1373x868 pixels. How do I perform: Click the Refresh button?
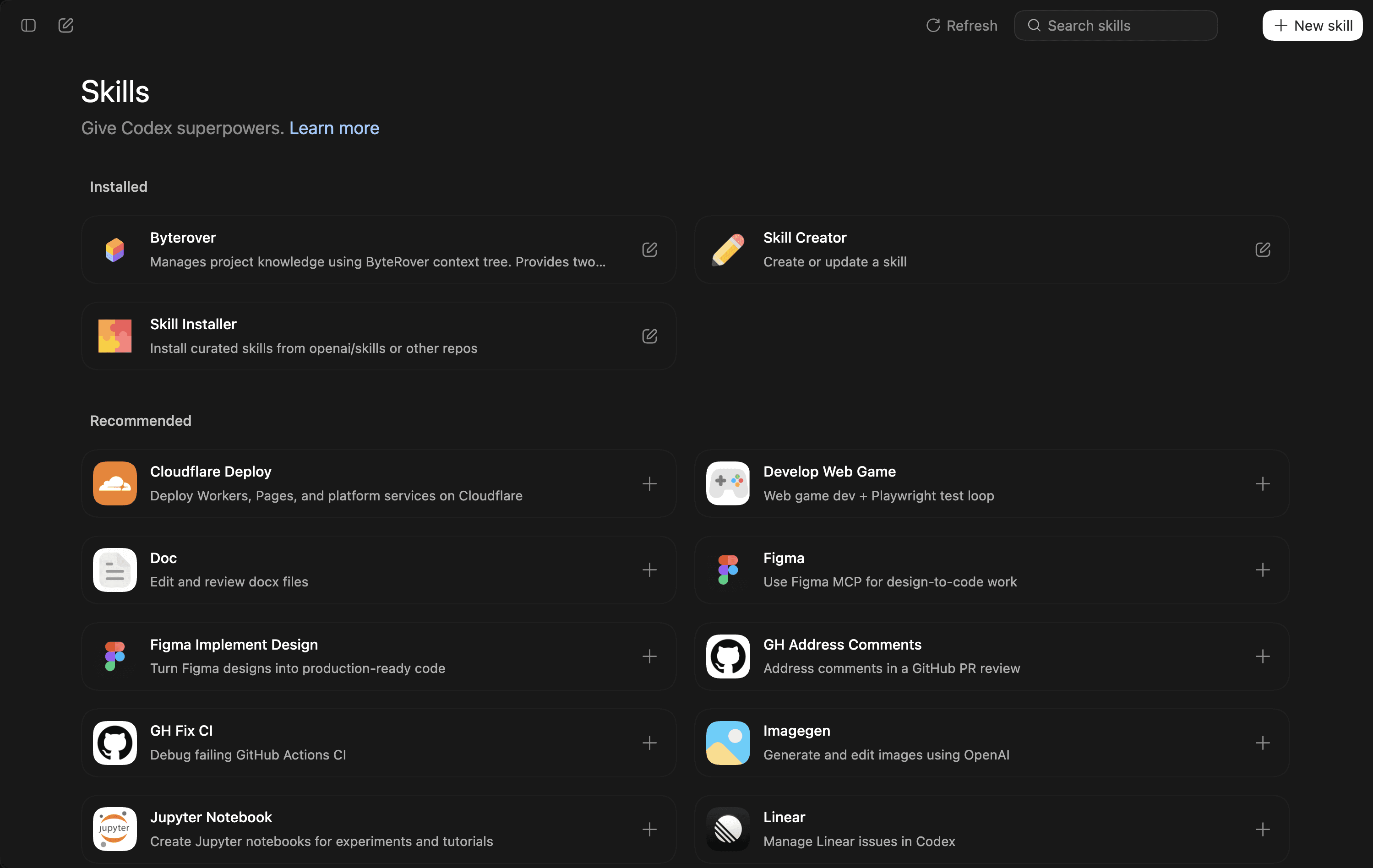962,25
